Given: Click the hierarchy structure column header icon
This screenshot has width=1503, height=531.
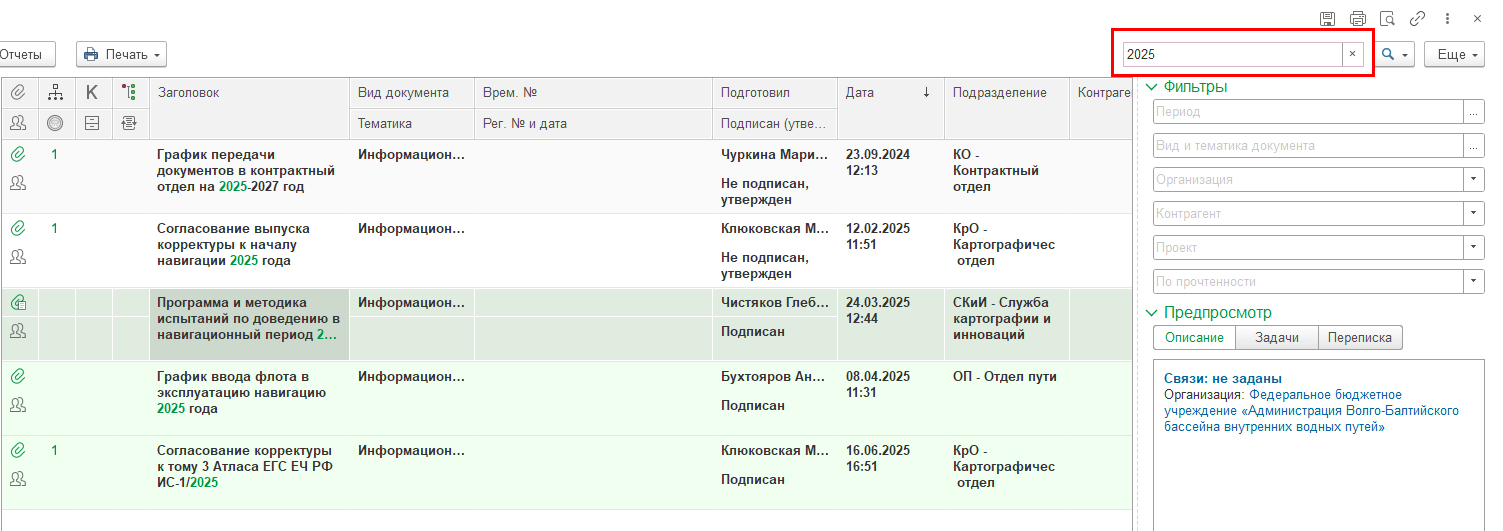Looking at the screenshot, I should [x=56, y=93].
